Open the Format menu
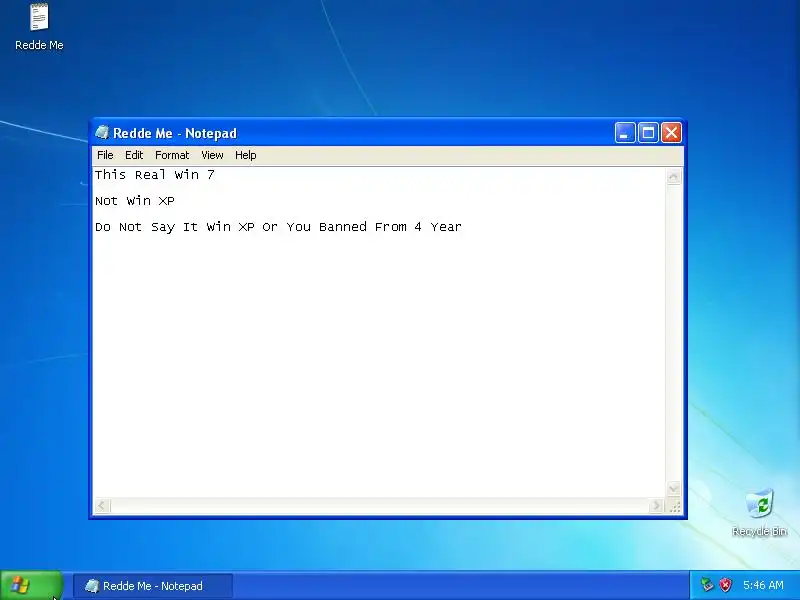This screenshot has width=800, height=600. coord(172,155)
